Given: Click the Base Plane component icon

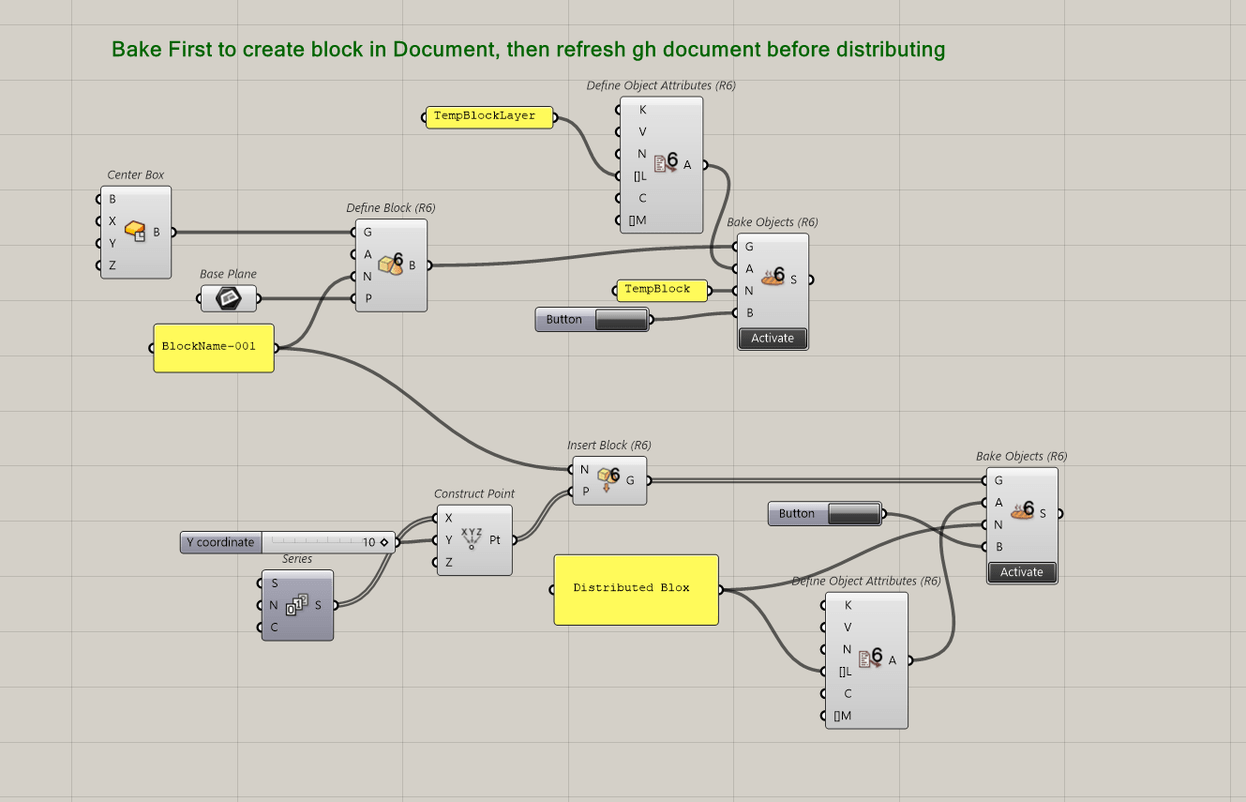Looking at the screenshot, I should [228, 297].
